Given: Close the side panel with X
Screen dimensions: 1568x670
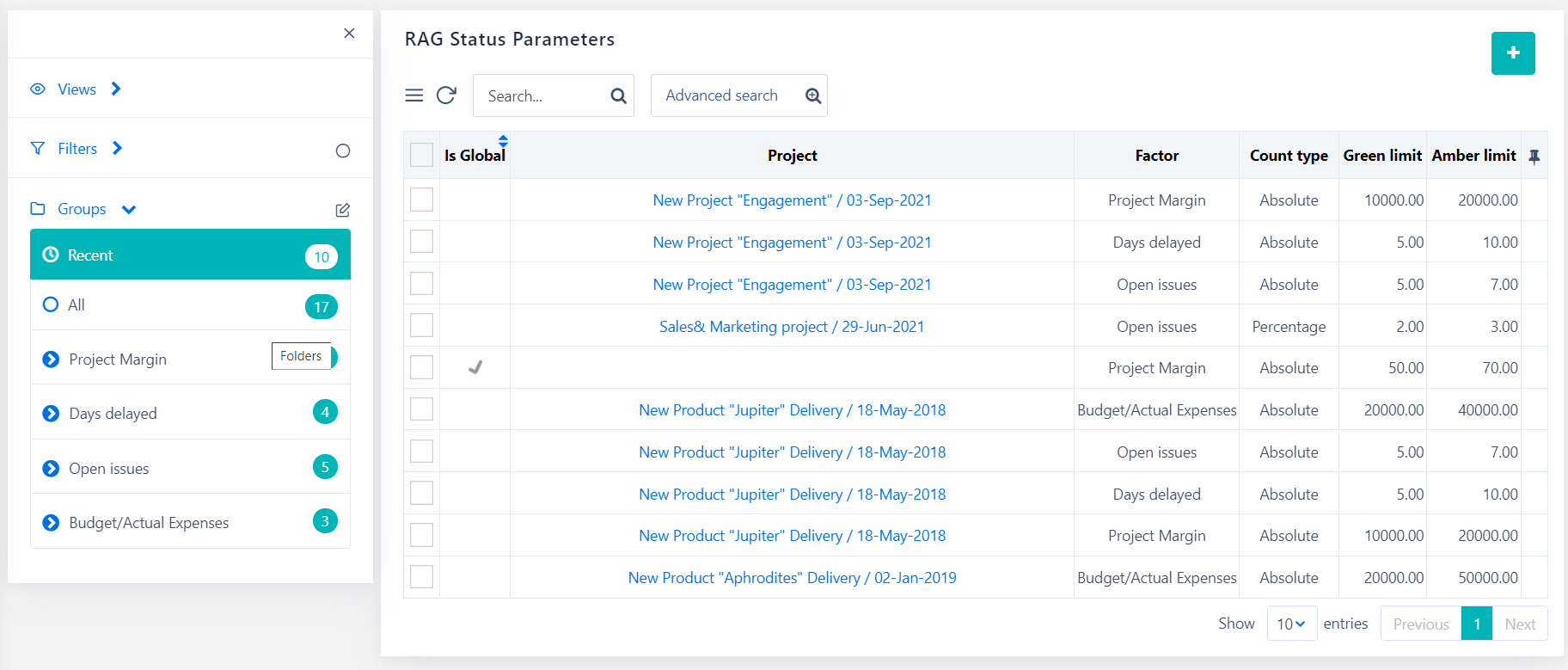Looking at the screenshot, I should pyautogui.click(x=349, y=34).
